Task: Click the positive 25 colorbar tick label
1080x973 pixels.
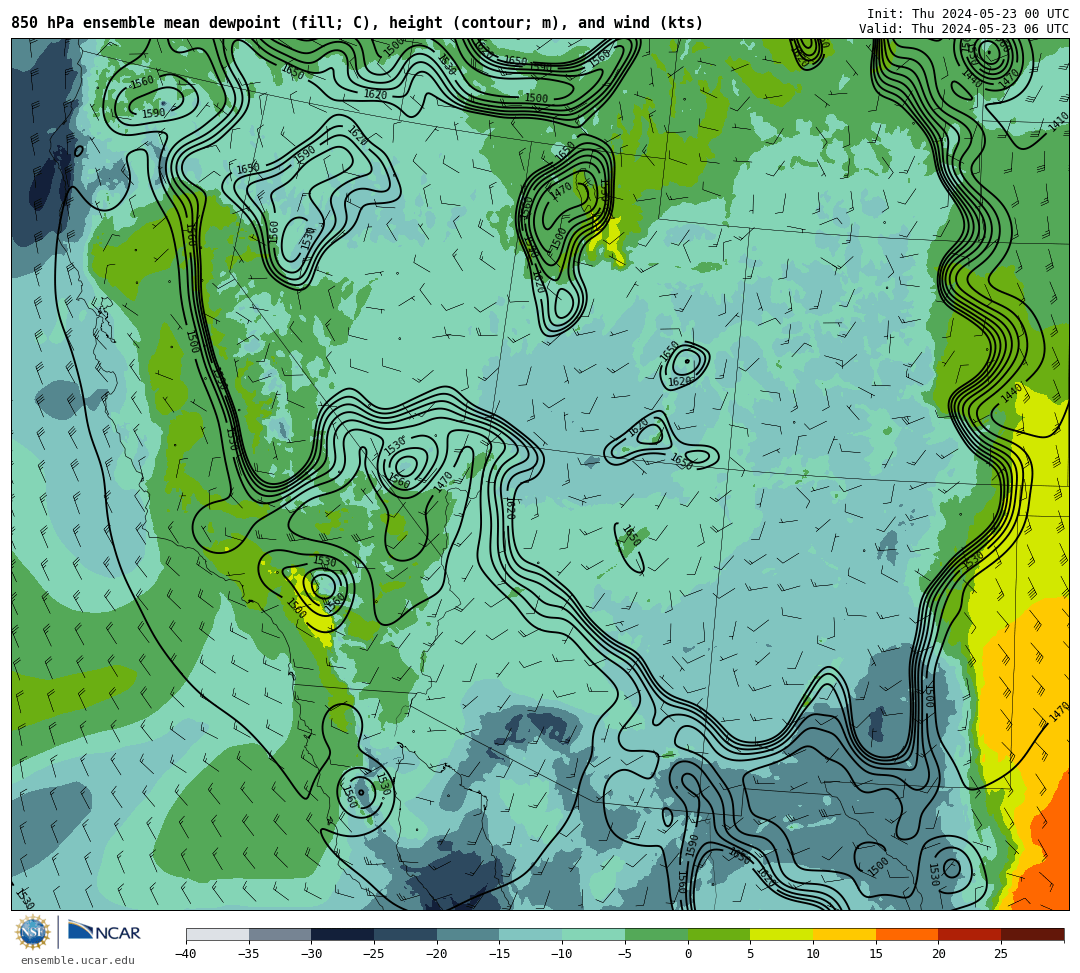Action: [x=1001, y=954]
